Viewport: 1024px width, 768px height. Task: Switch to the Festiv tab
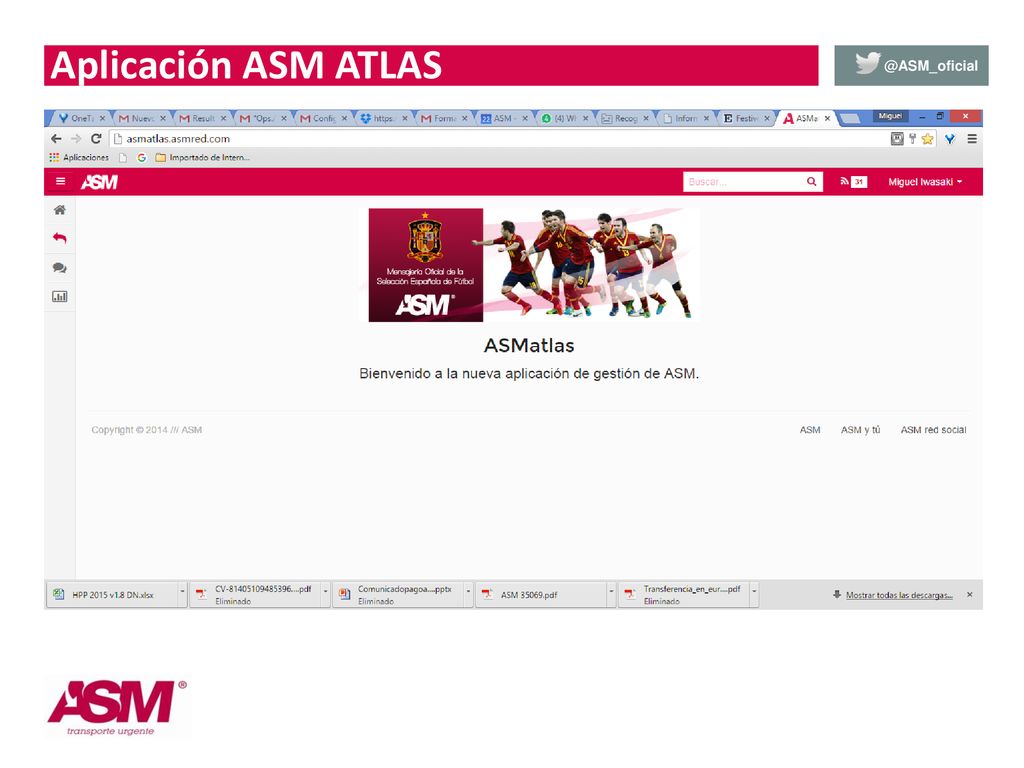pos(746,118)
